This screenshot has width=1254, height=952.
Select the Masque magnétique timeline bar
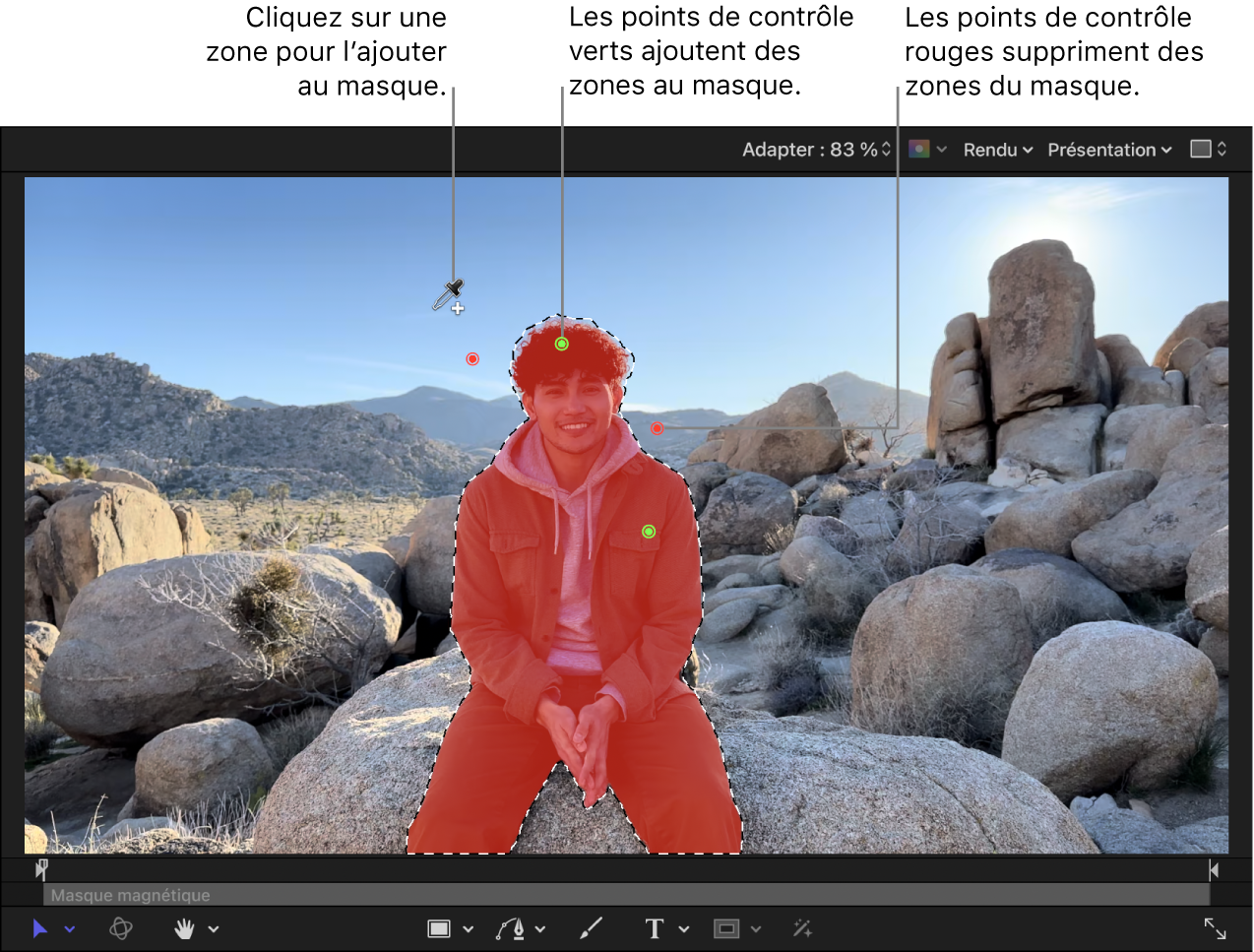626,895
